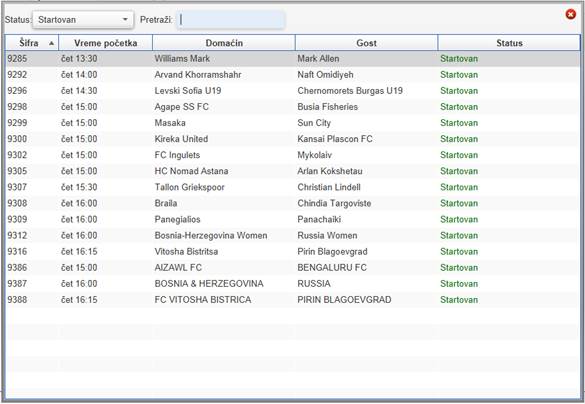
Task: Click the Pretraži search field
Action: (x=231, y=20)
